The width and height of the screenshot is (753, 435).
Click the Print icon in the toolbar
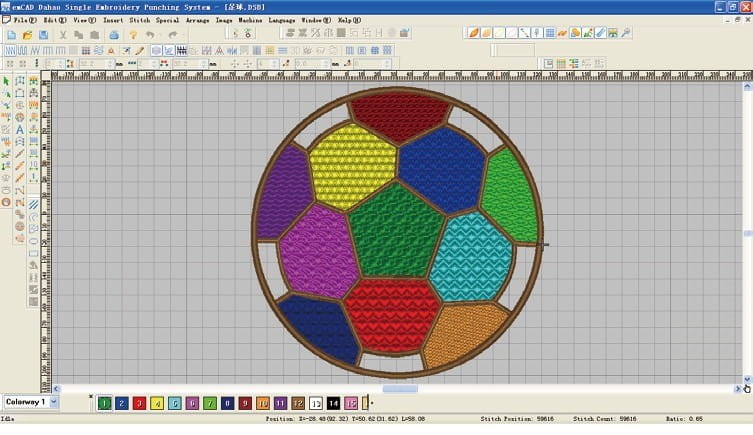(113, 35)
